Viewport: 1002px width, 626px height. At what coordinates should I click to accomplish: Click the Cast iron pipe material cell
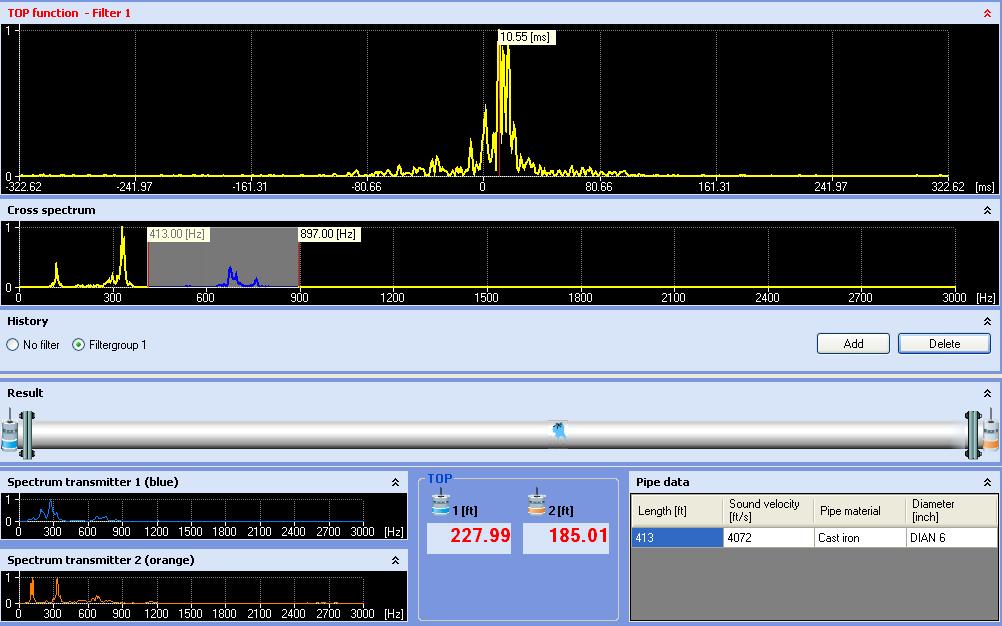858,538
